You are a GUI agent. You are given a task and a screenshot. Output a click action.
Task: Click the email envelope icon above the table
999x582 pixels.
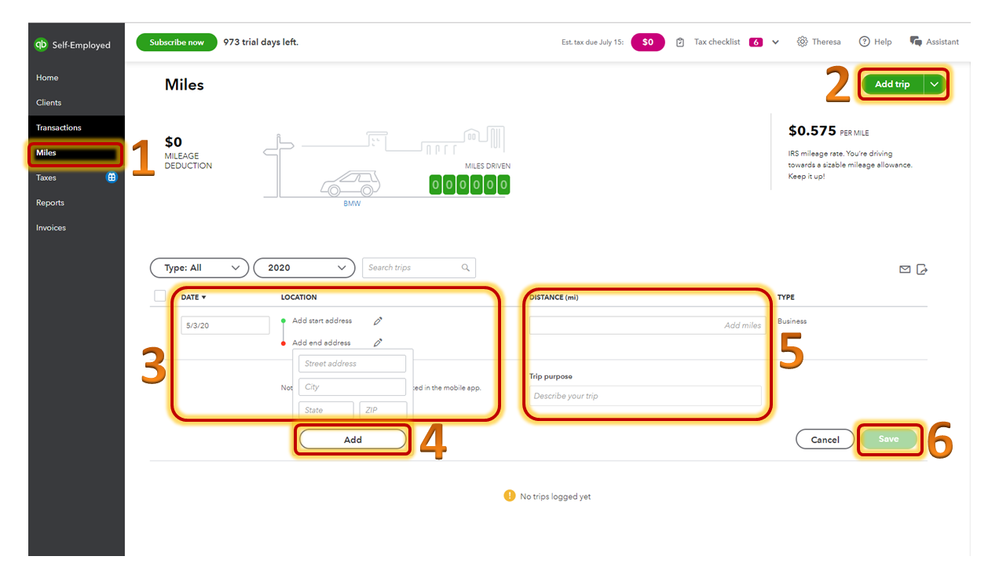coord(905,269)
